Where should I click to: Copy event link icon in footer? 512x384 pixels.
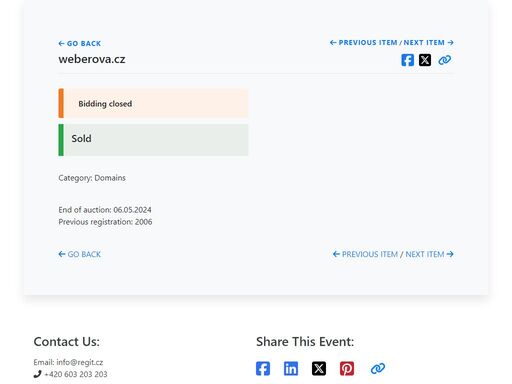pyautogui.click(x=378, y=368)
